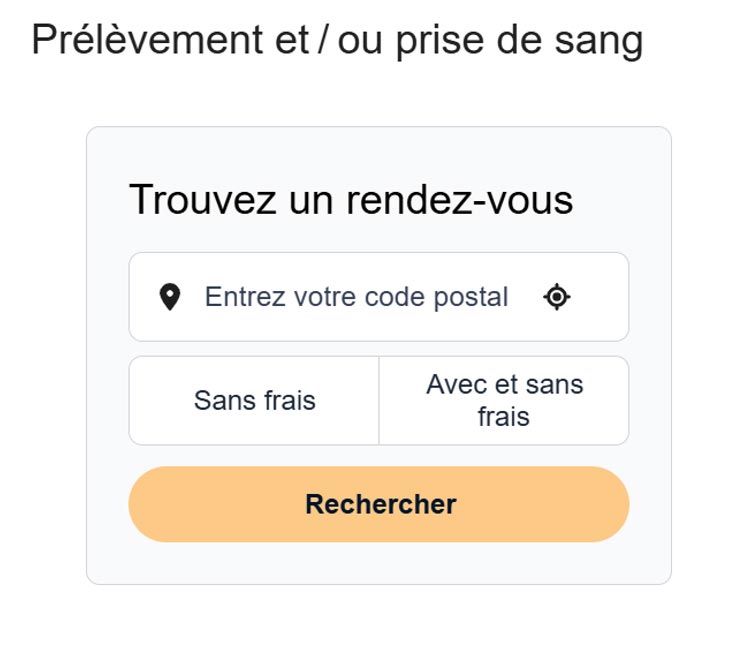Click the geolocation crosshair icon
The width and height of the screenshot is (732, 654).
click(x=557, y=297)
